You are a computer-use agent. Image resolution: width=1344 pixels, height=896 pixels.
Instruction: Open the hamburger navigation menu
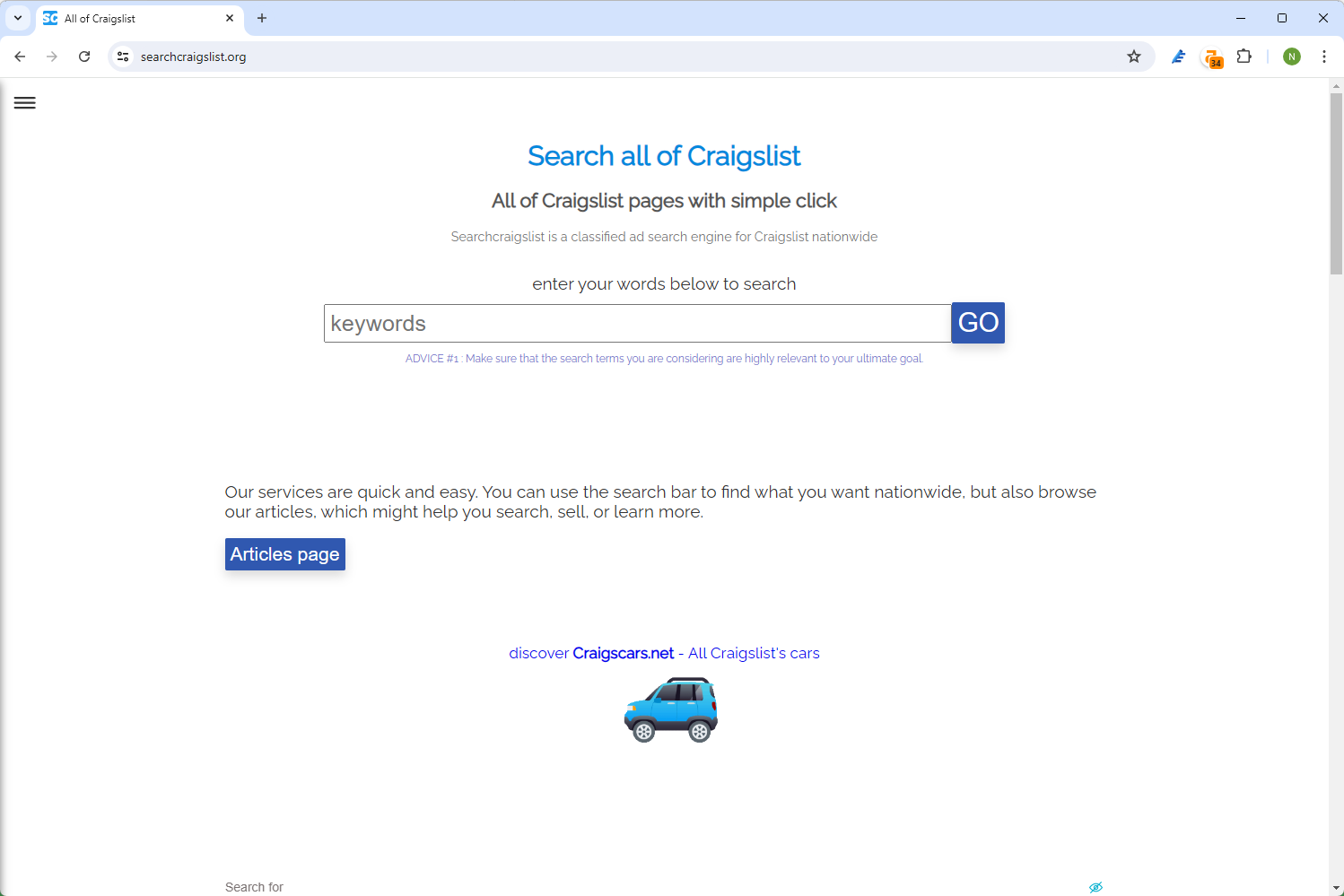click(x=24, y=102)
